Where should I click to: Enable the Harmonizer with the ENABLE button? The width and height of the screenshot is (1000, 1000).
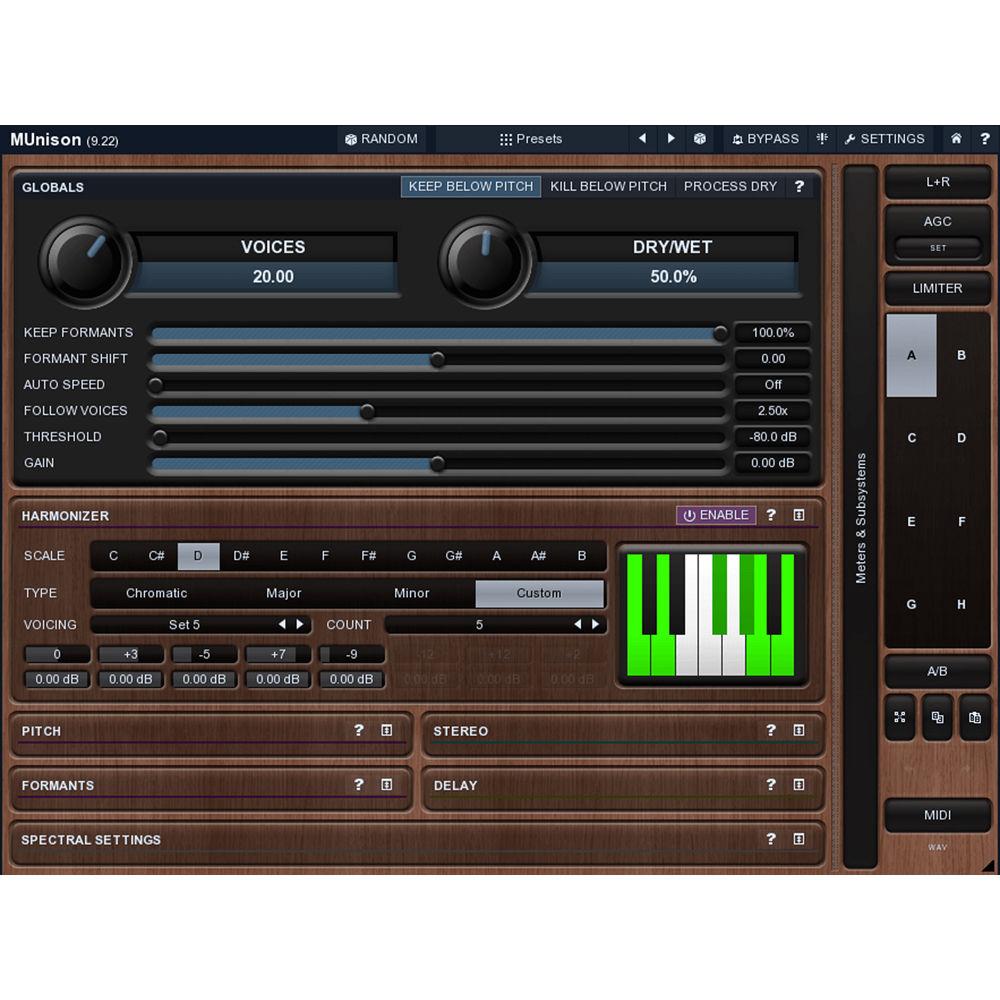[715, 515]
